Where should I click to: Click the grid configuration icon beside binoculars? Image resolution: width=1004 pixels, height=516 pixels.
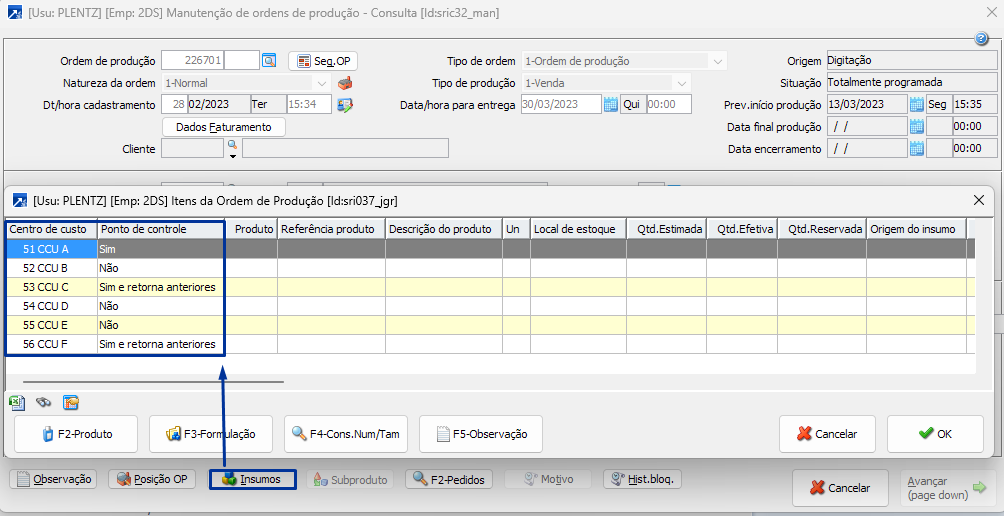70,402
